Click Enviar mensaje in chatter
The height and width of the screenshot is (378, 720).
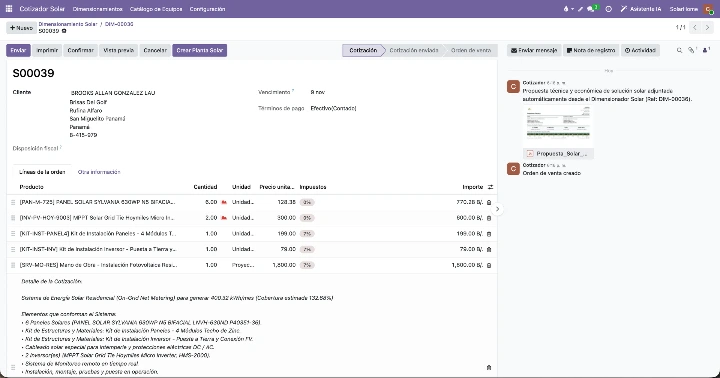(534, 50)
